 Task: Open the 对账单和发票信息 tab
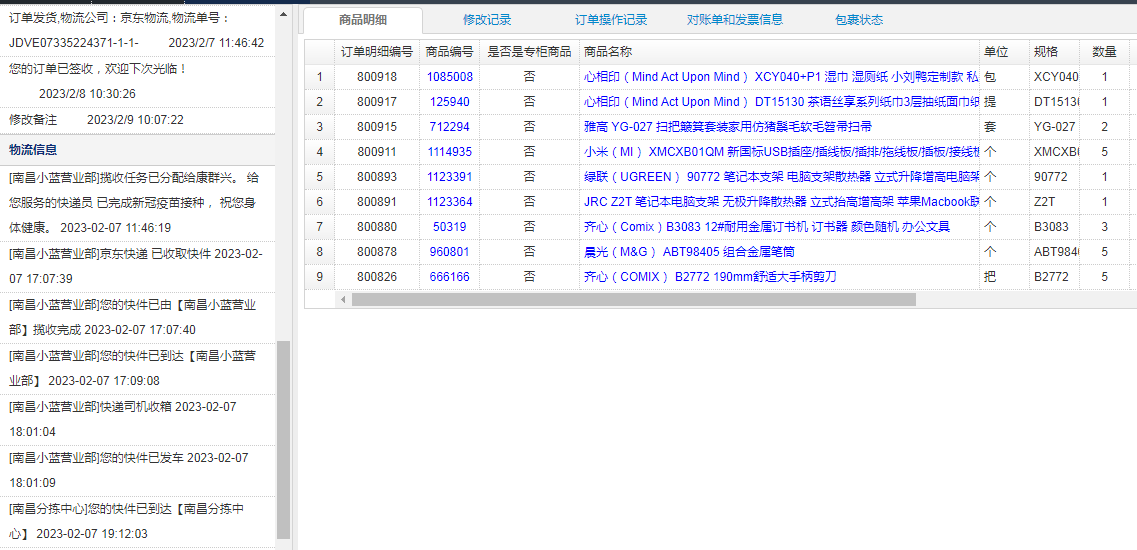pos(735,20)
